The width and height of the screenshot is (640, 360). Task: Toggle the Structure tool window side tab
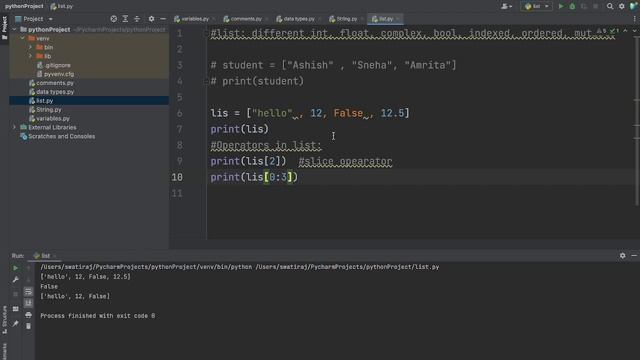[4, 320]
